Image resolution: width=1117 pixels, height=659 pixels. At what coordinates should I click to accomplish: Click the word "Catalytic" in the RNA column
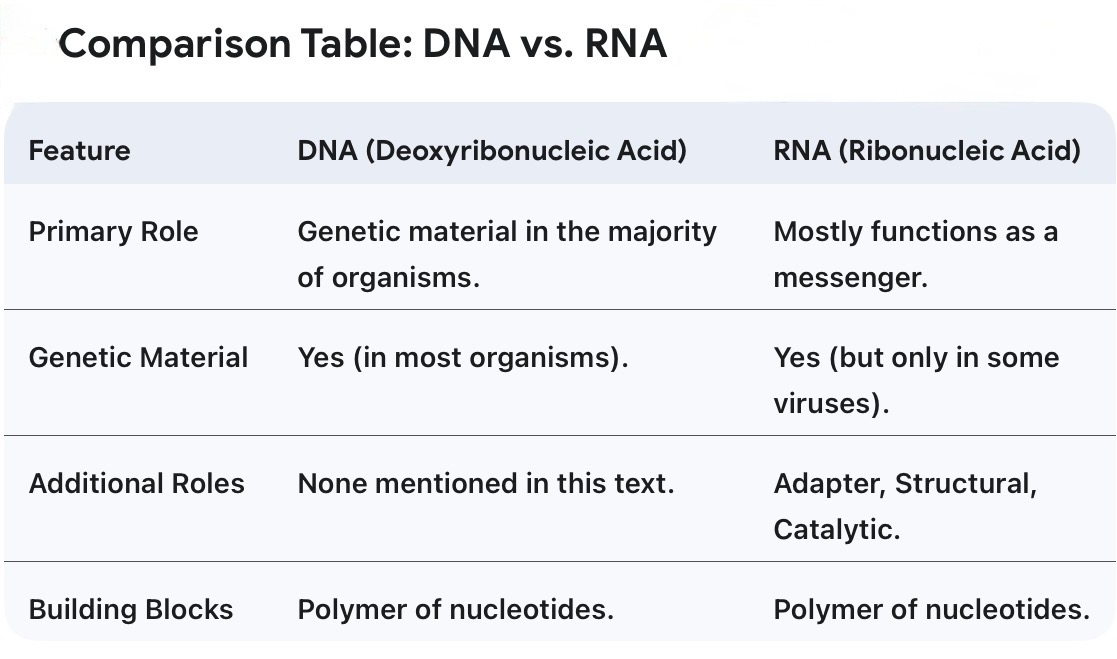833,529
